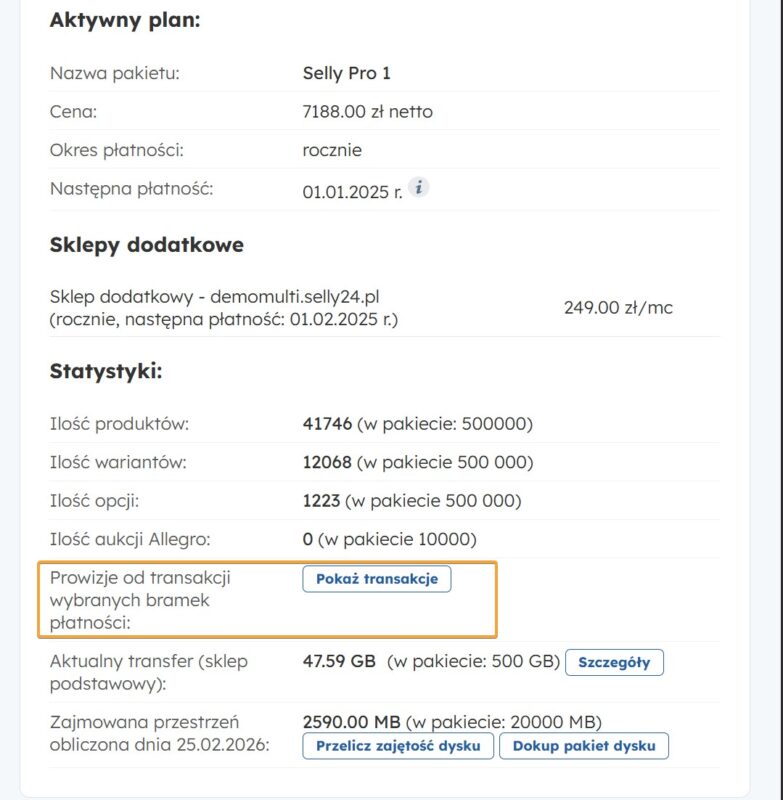Image resolution: width=783 pixels, height=800 pixels.
Task: Click the Aktywny plan heading
Action: (125, 19)
